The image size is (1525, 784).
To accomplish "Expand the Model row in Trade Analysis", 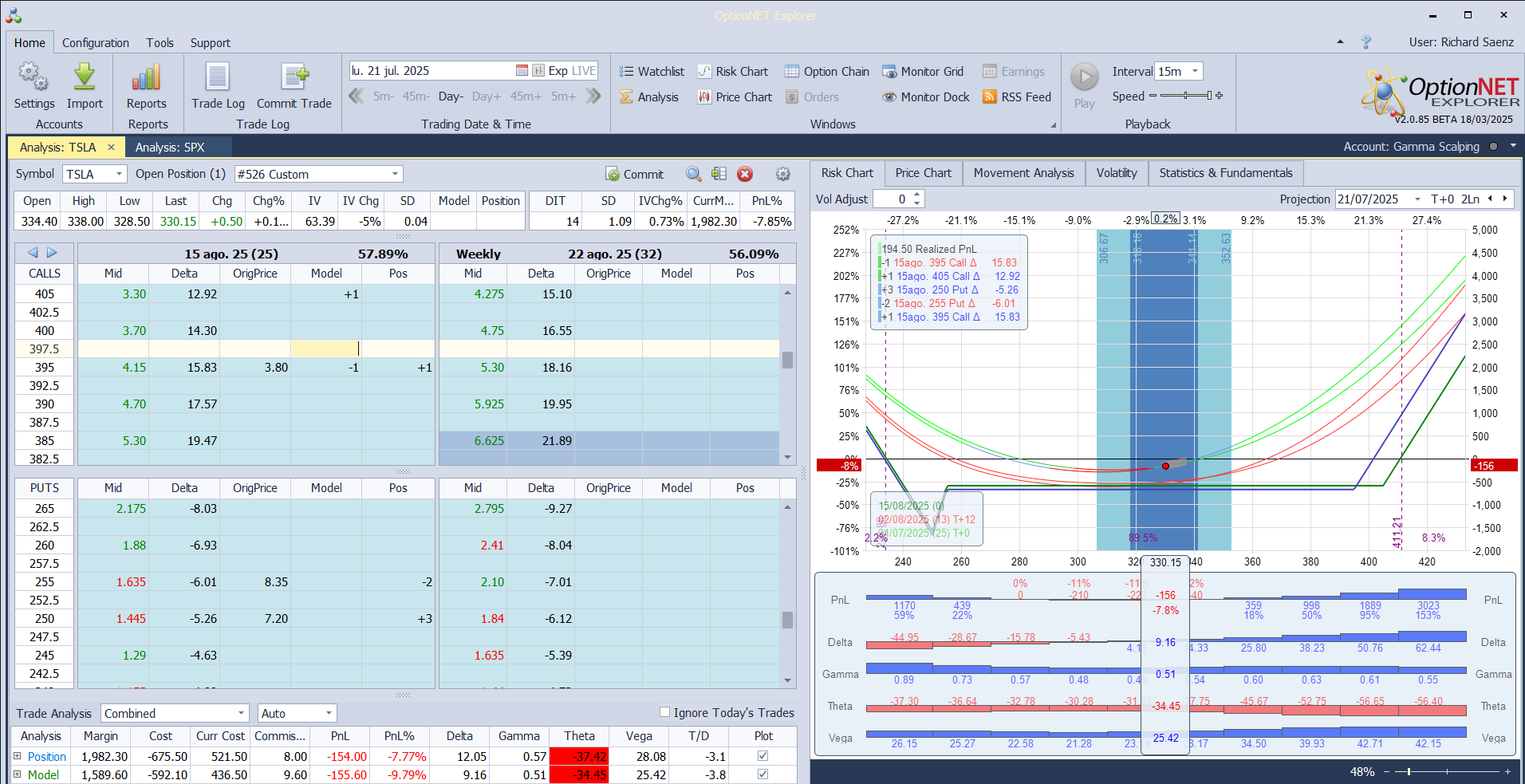I will [x=18, y=774].
